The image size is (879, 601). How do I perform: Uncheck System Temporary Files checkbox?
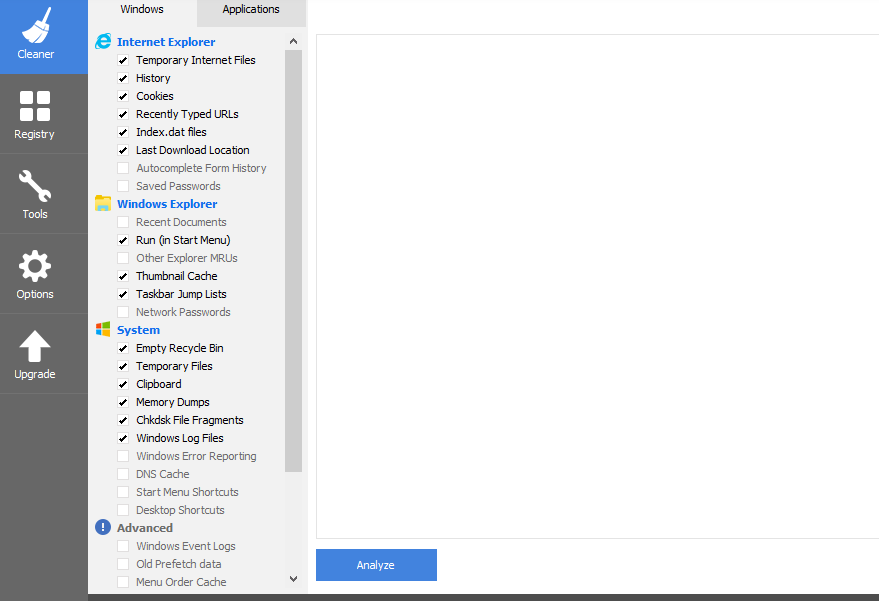[123, 366]
